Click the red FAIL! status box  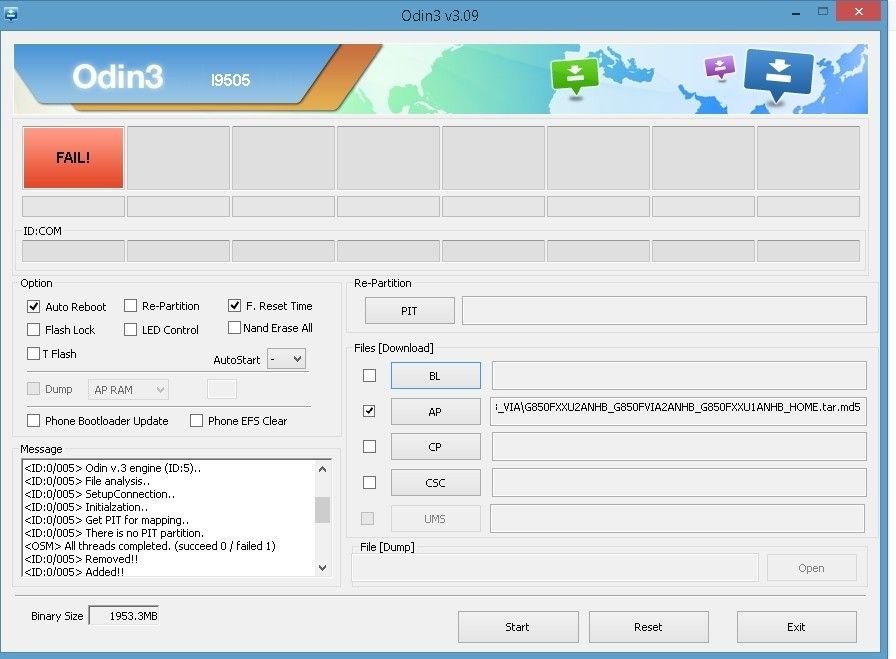[x=73, y=158]
